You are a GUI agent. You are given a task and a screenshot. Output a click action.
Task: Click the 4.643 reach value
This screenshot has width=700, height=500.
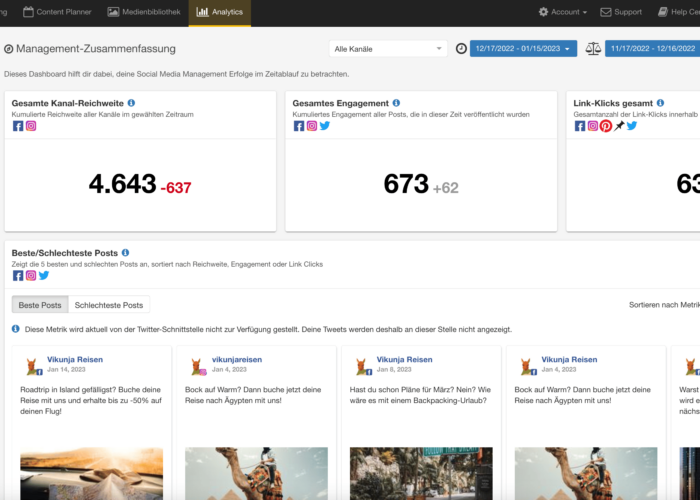coord(122,184)
